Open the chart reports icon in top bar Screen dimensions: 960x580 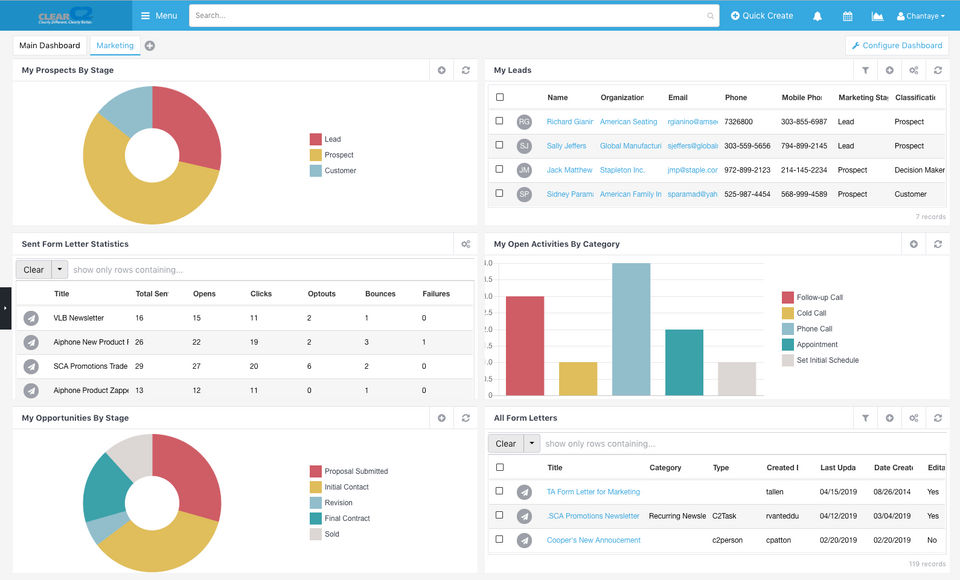pyautogui.click(x=877, y=16)
